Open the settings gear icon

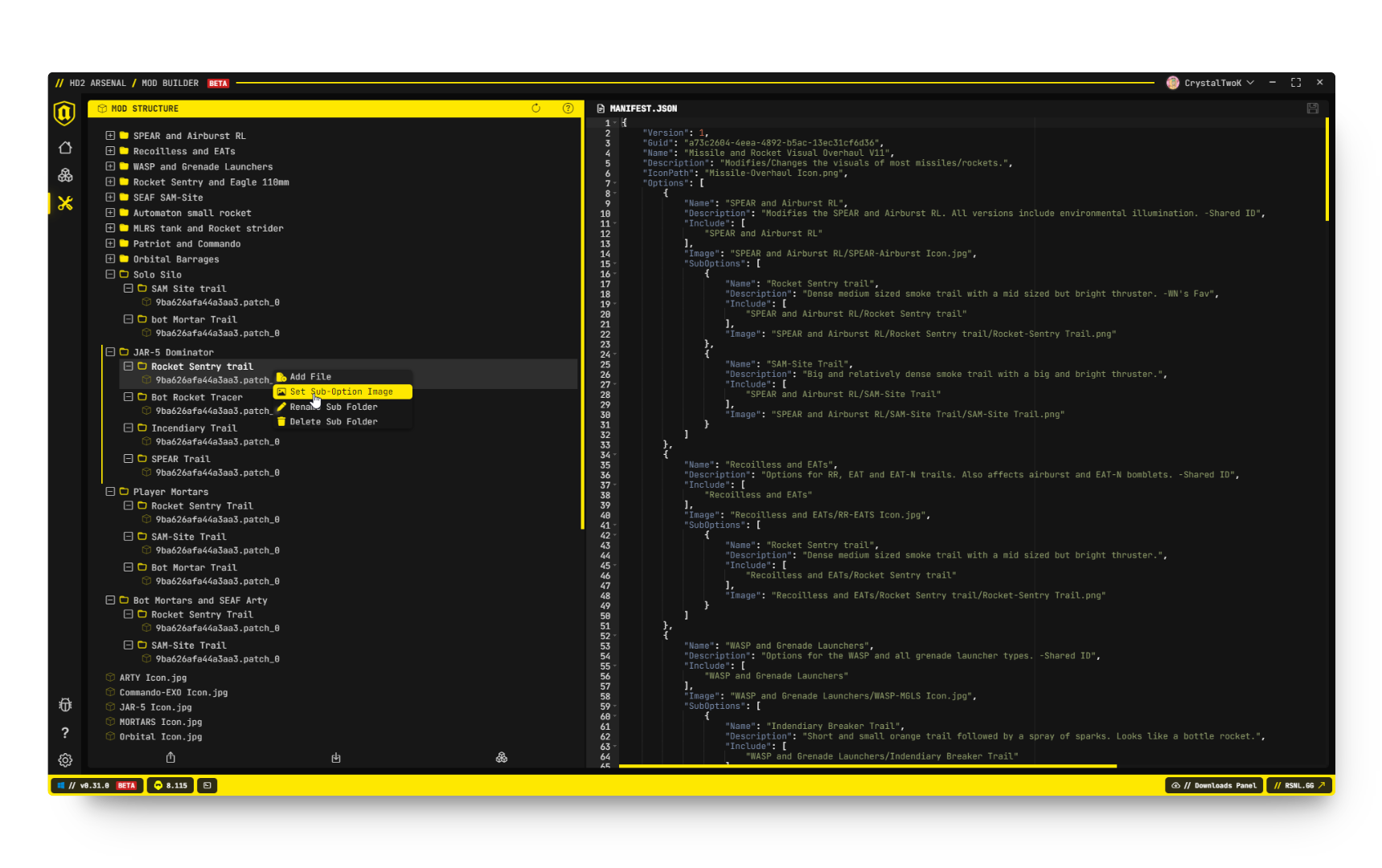(65, 759)
